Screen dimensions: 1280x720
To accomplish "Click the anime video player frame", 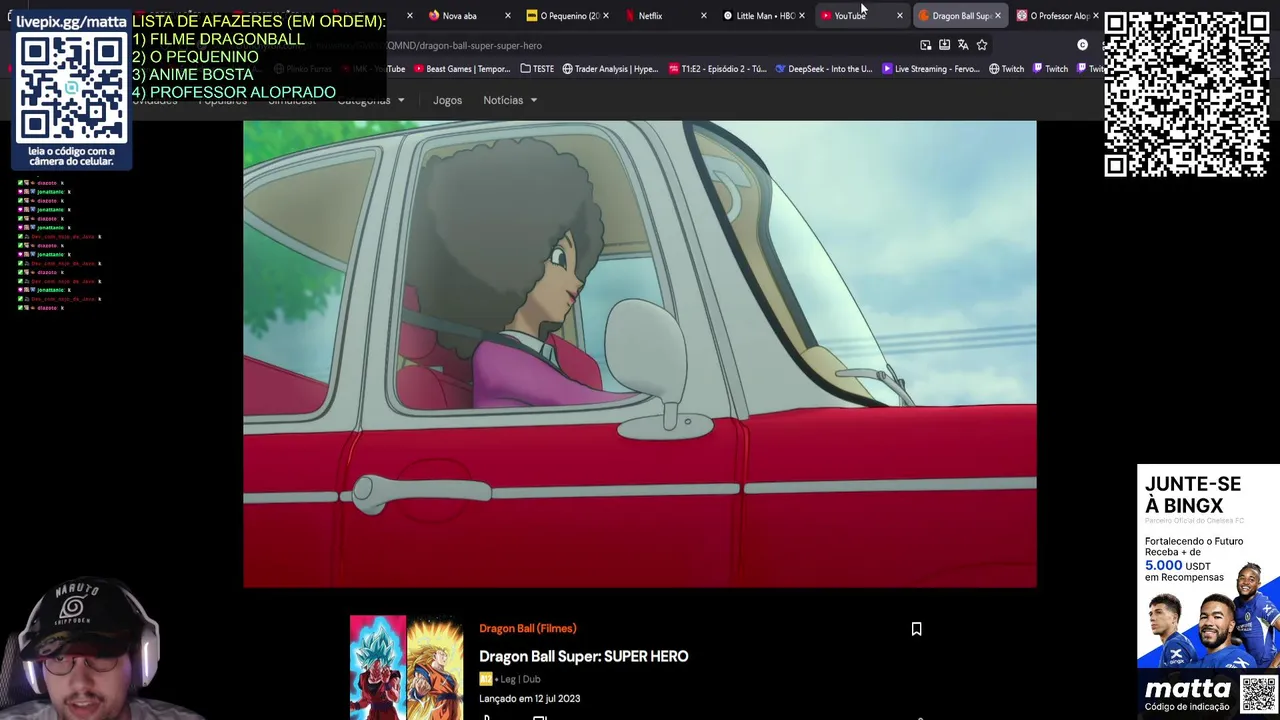I will pyautogui.click(x=640, y=354).
